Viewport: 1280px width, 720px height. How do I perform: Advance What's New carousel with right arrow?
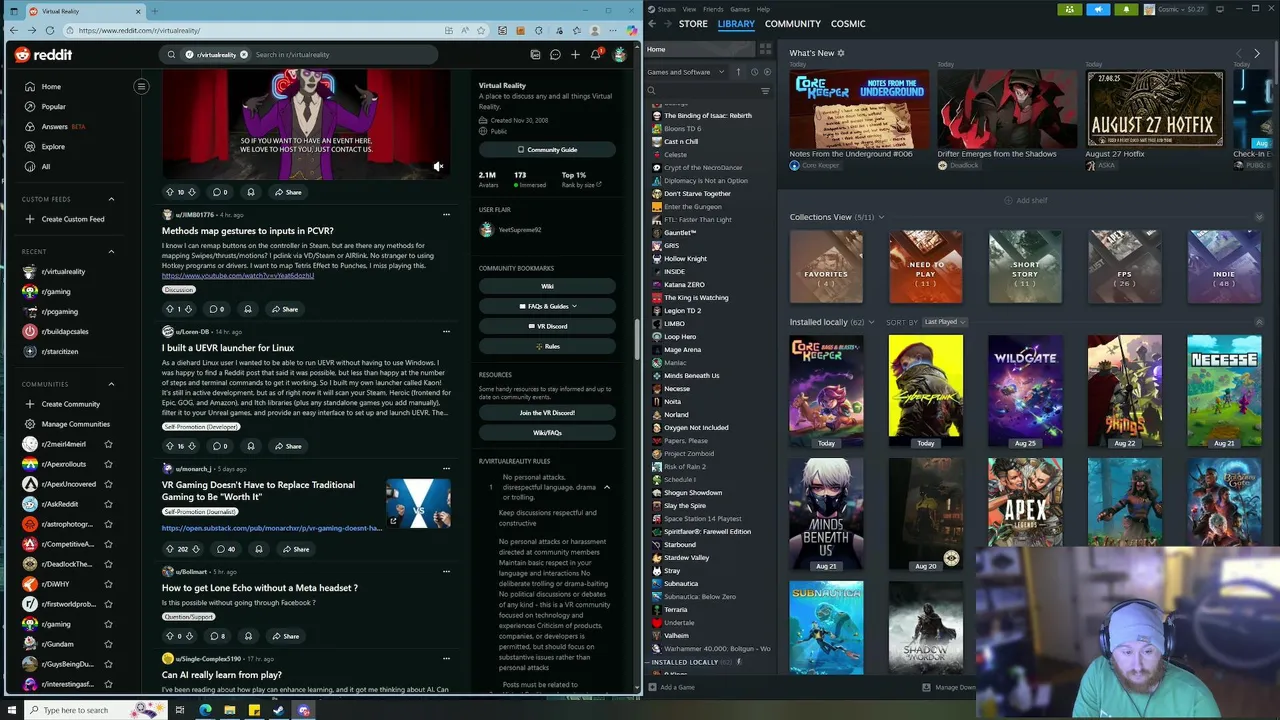(1257, 53)
